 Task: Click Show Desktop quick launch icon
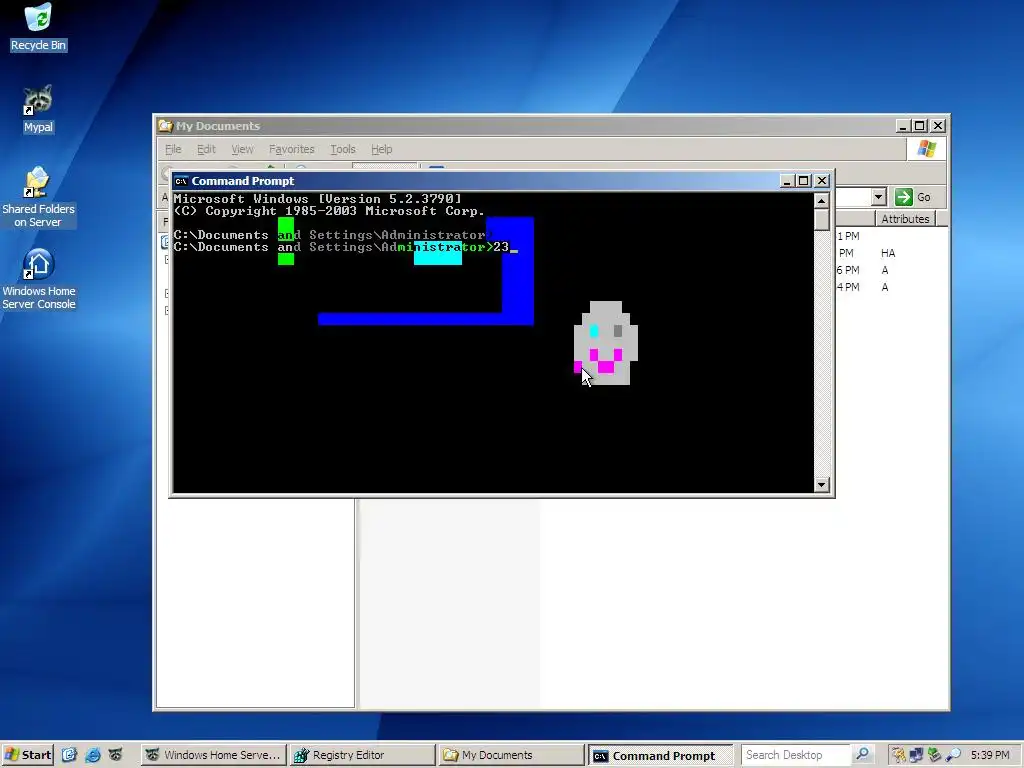pyautogui.click(x=69, y=755)
